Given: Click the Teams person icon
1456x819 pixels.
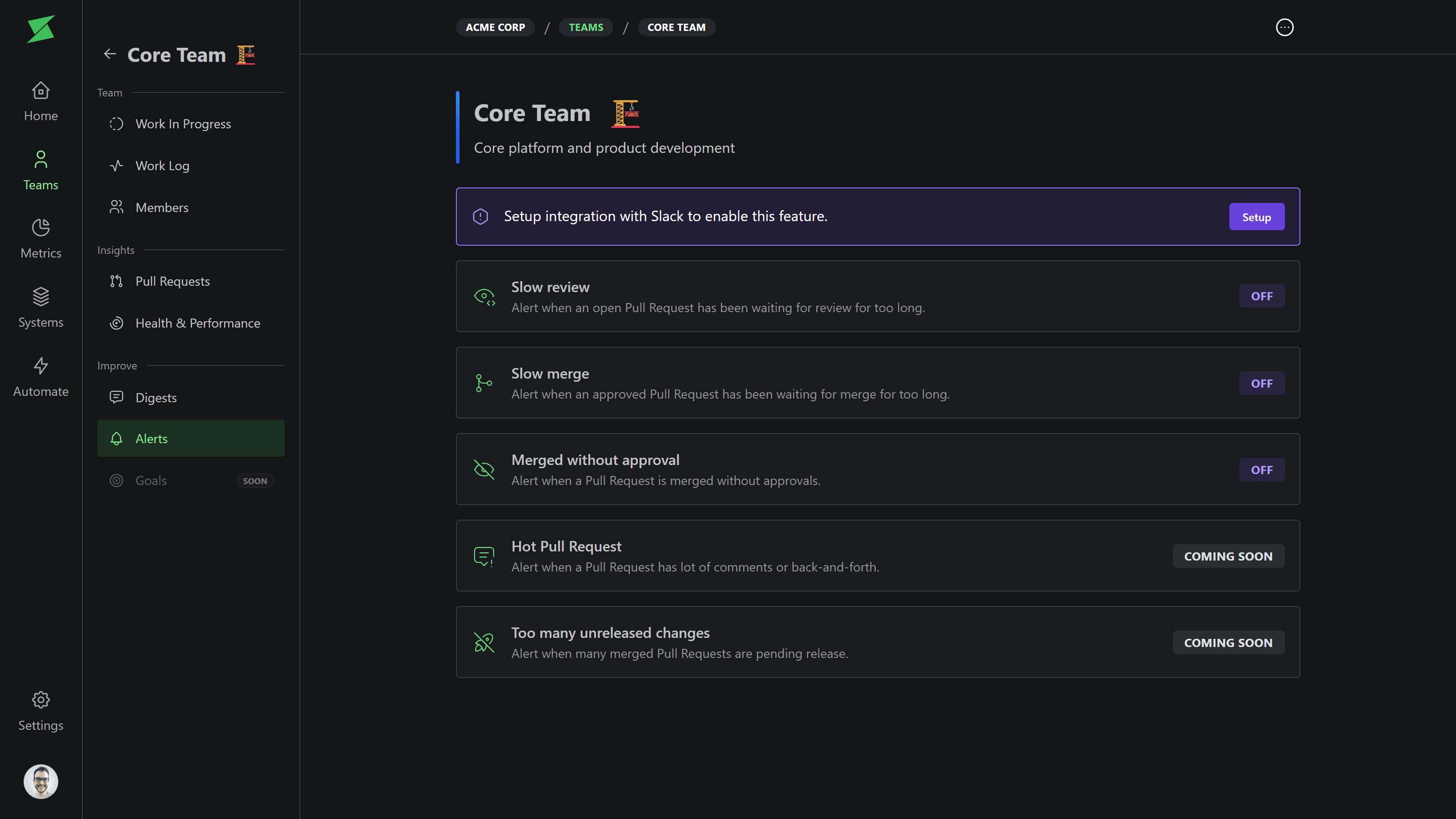Looking at the screenshot, I should pos(40,159).
